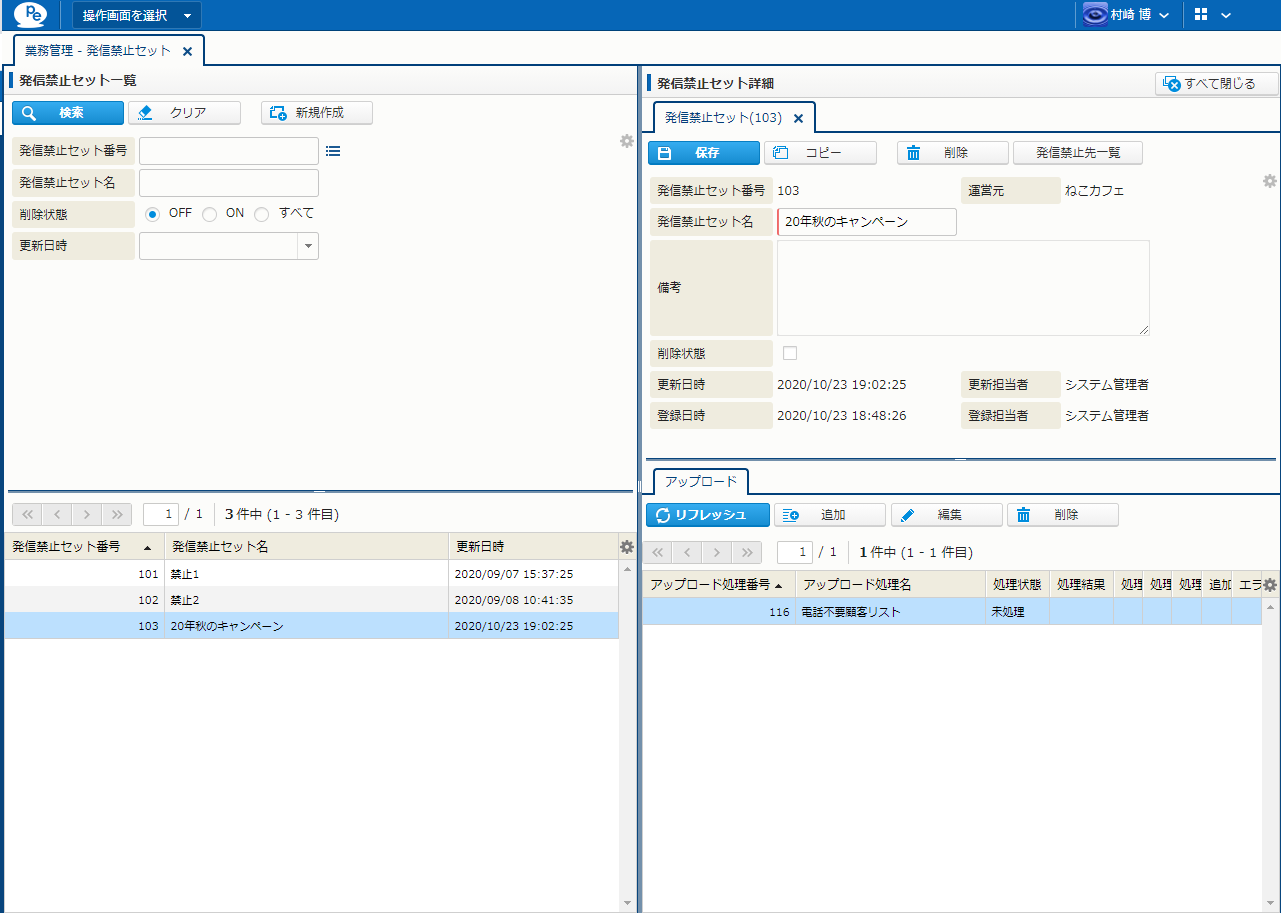
Task: Toggle the 削除状態 checkbox in details
Action: [790, 353]
